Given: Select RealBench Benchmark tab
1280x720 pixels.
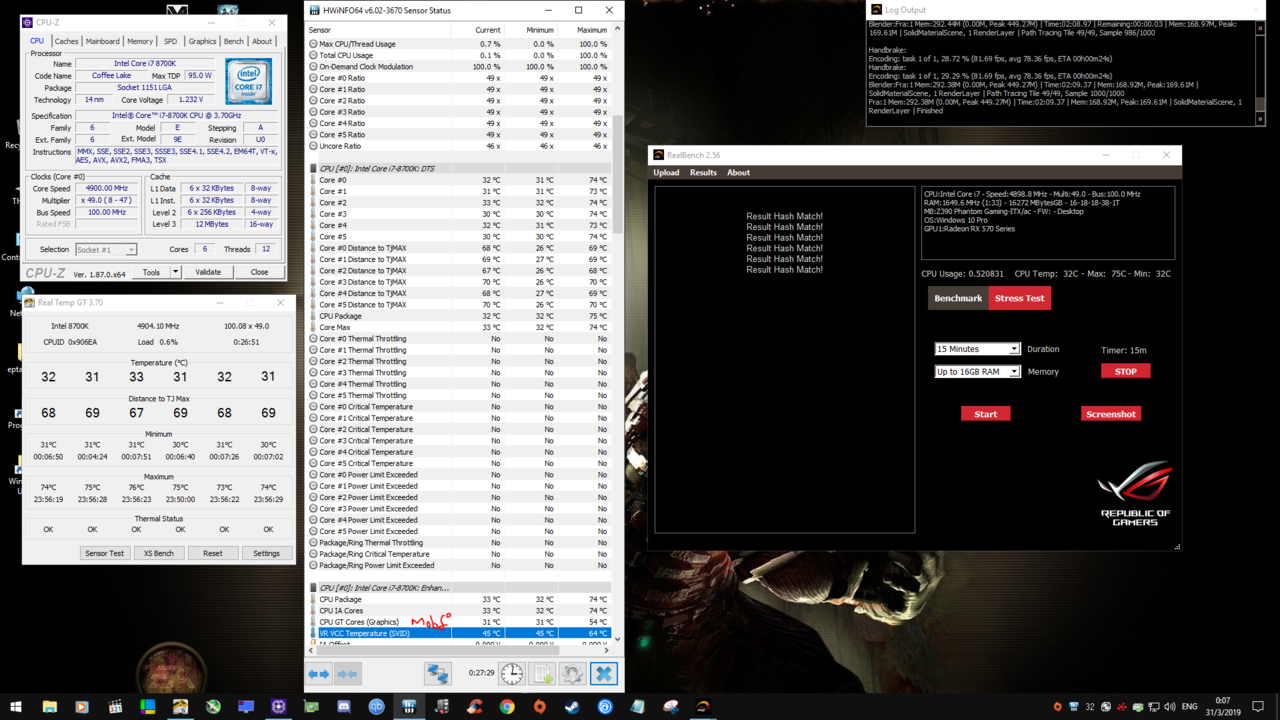Looking at the screenshot, I should pos(958,298).
